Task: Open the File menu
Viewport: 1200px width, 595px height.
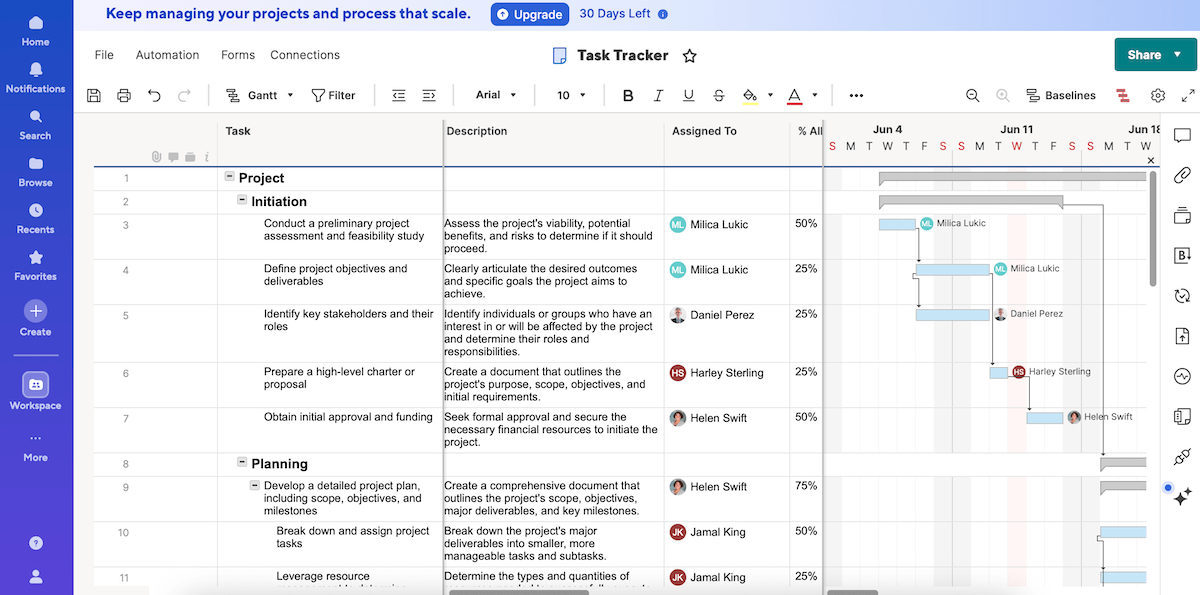Action: pos(103,55)
